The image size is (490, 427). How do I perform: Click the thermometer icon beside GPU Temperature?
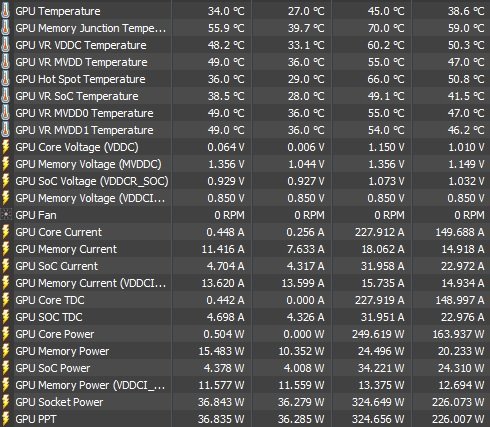5,11
